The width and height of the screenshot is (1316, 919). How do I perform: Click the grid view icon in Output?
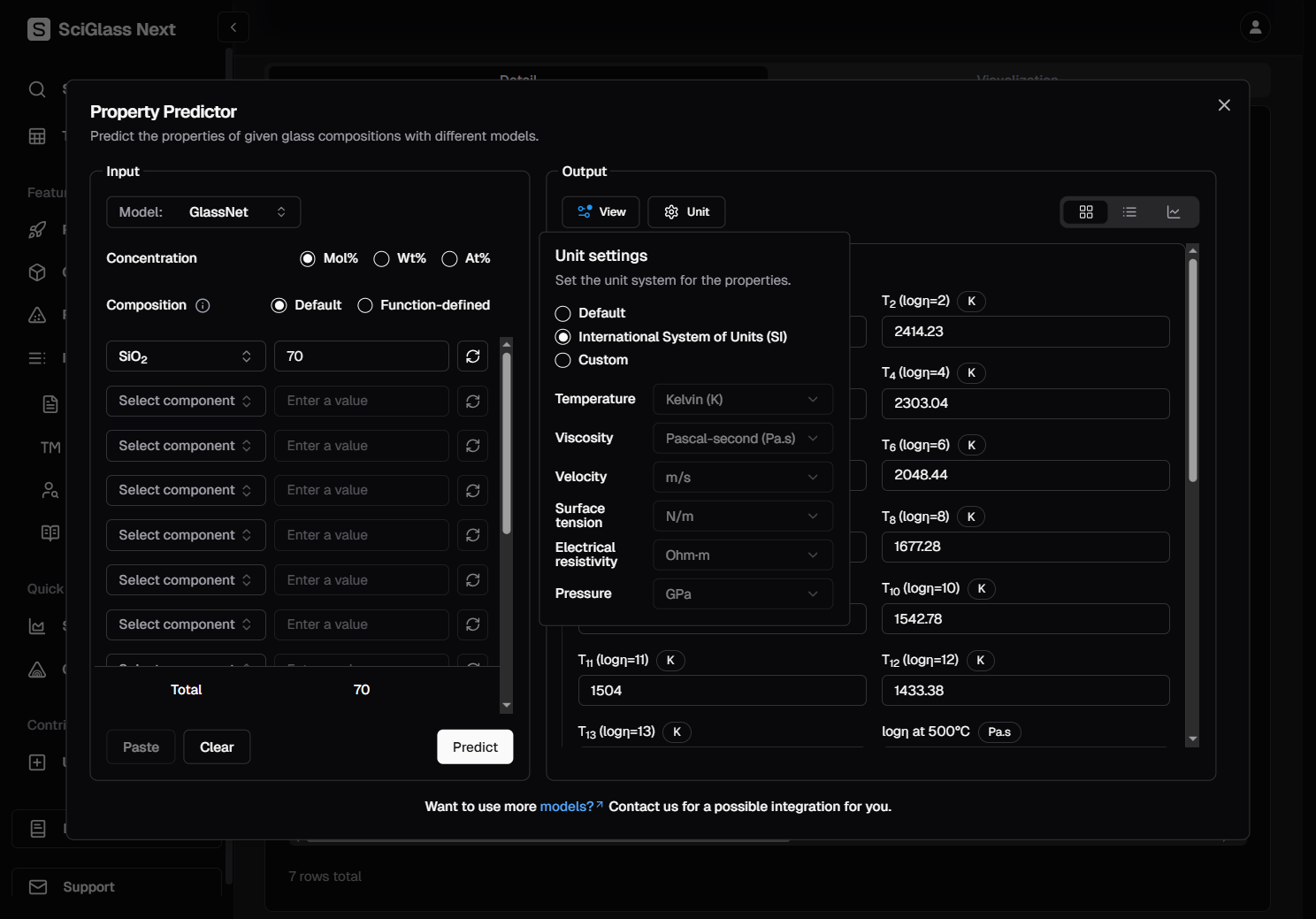pos(1086,212)
